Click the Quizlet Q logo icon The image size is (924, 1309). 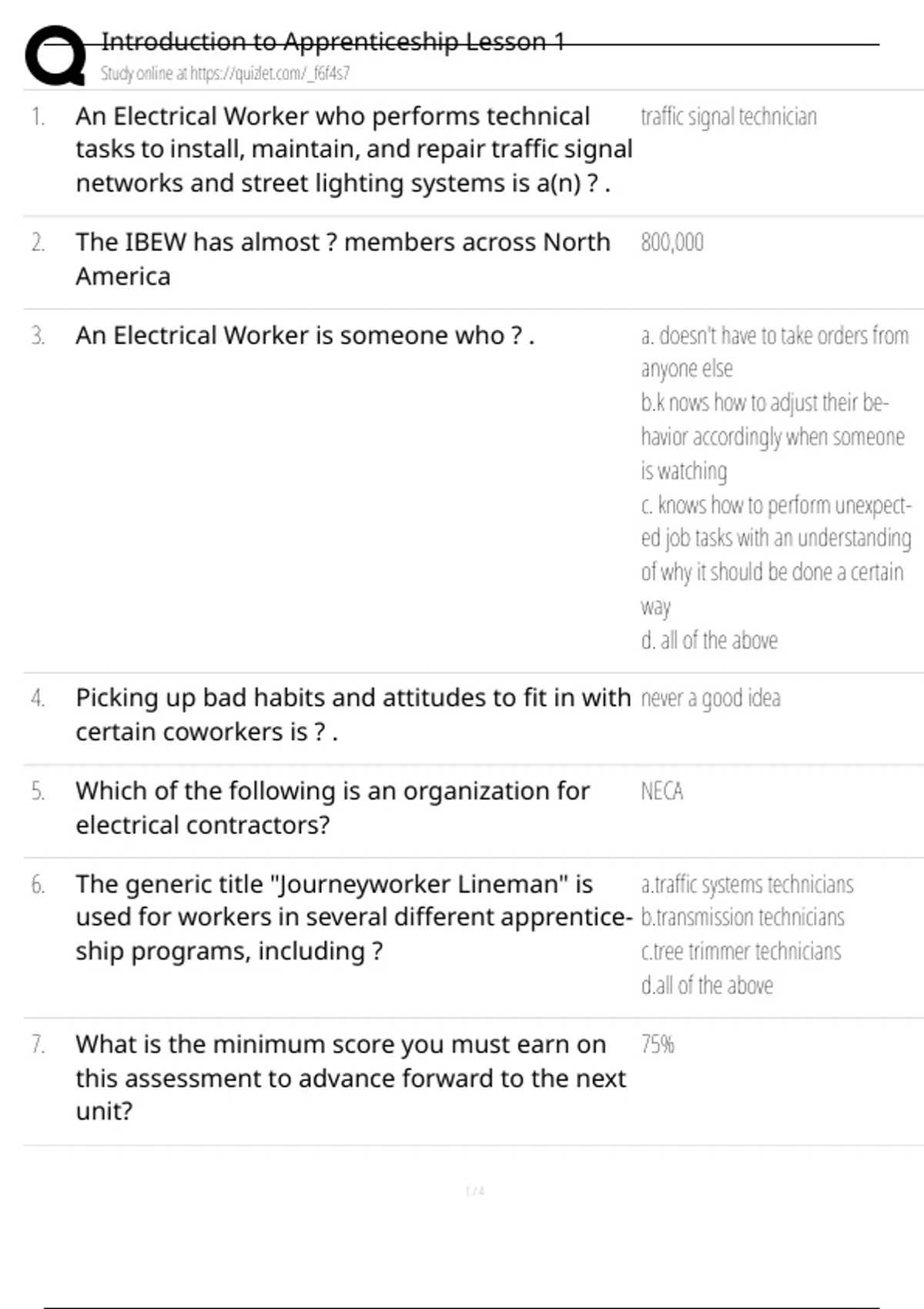pyautogui.click(x=55, y=55)
